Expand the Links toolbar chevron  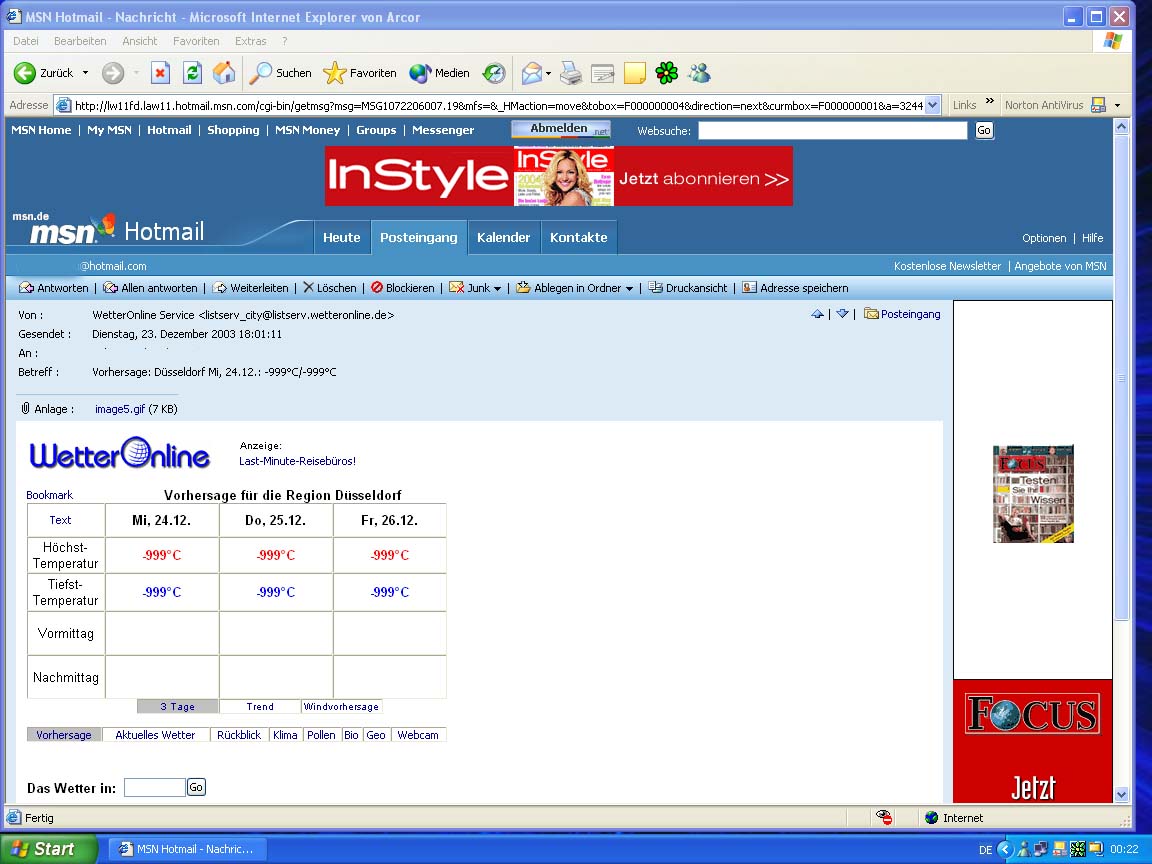[990, 101]
